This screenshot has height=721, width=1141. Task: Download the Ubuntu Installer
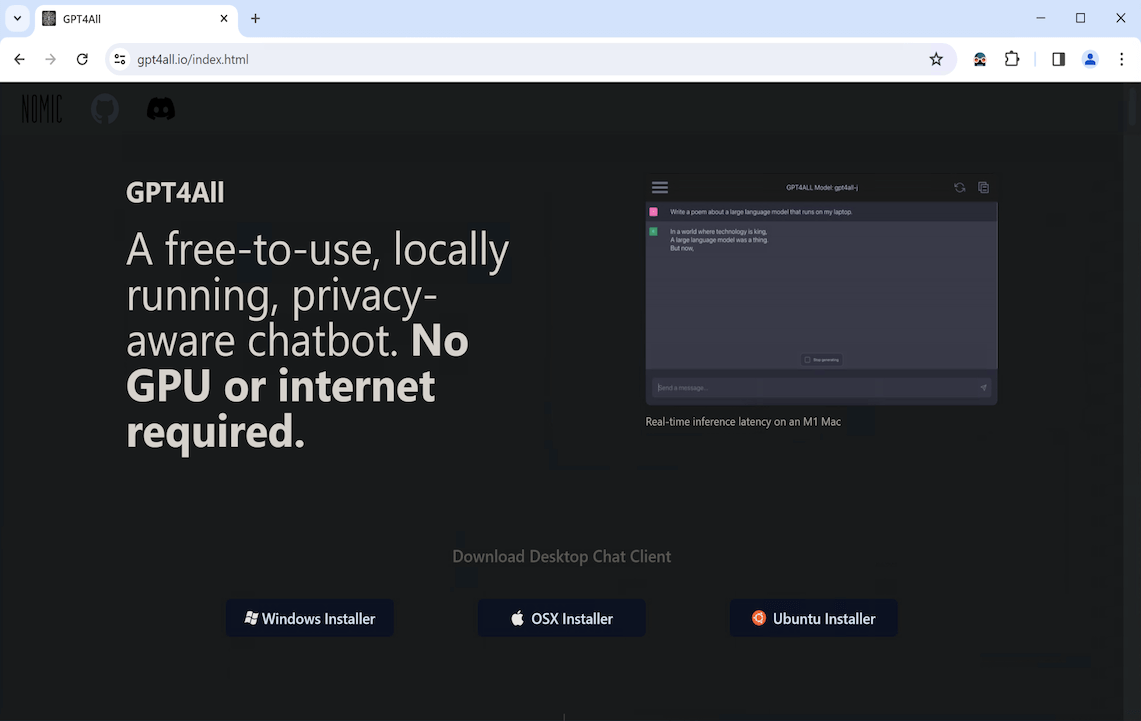(x=813, y=618)
